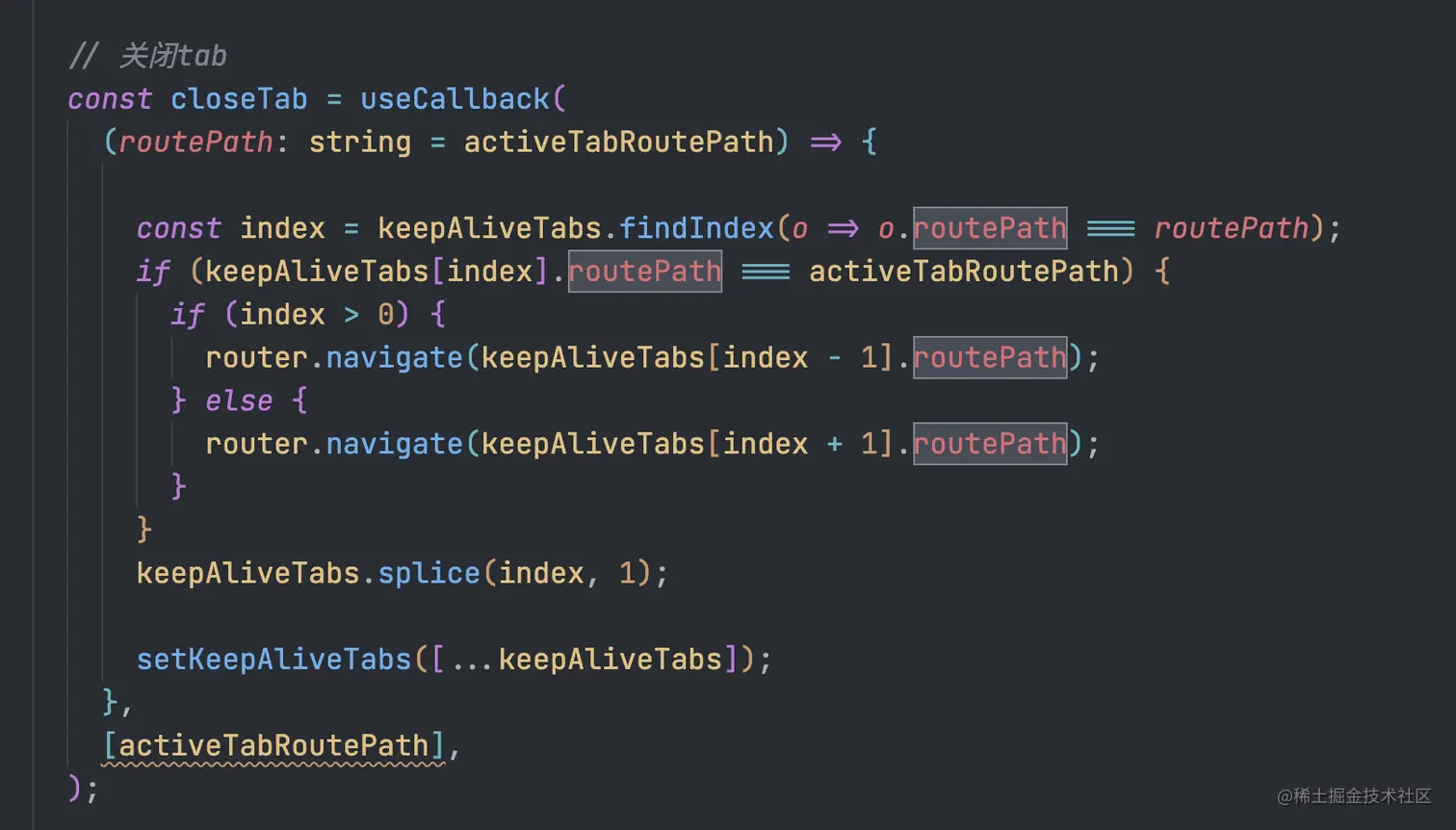Click the useCallback function name
This screenshot has width=1456, height=830.
click(x=455, y=99)
